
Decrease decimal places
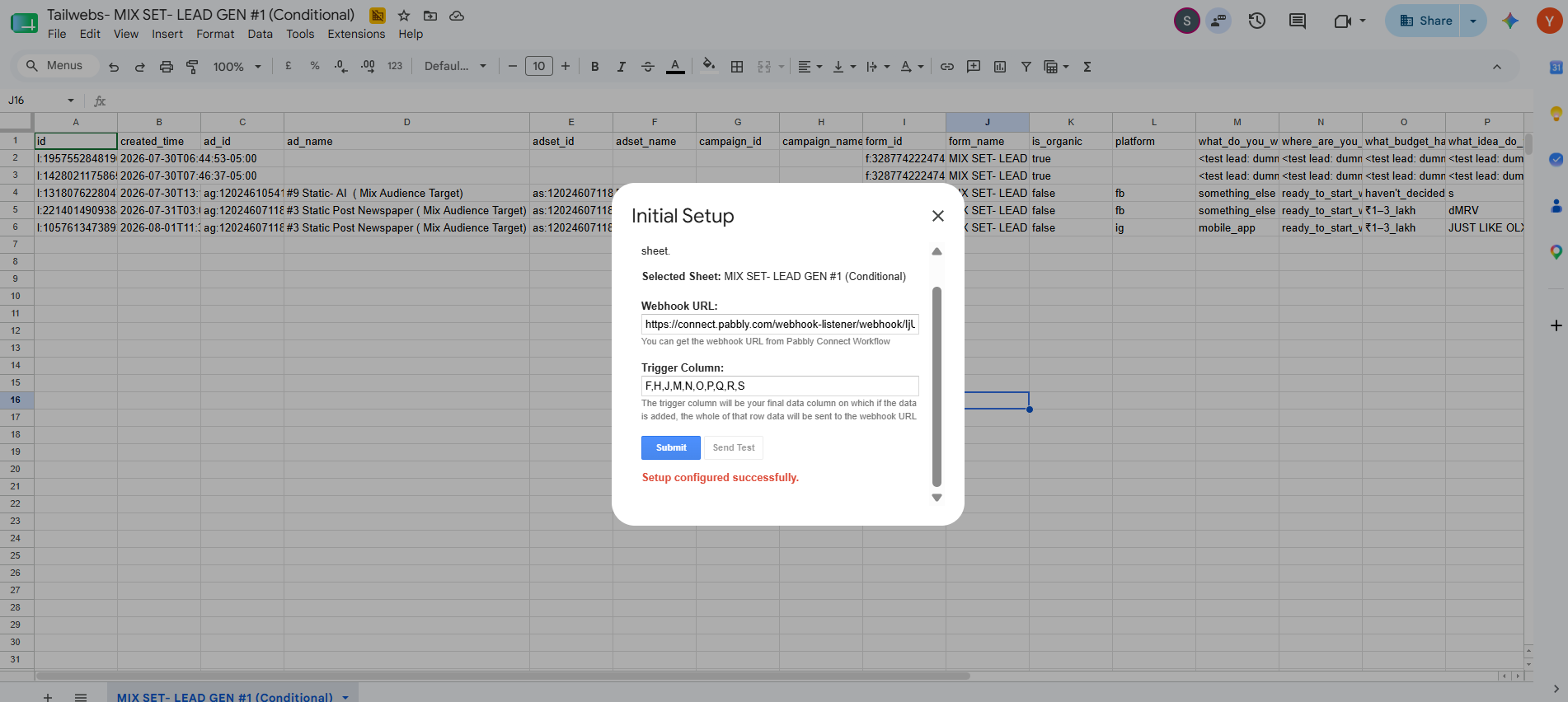coord(341,66)
